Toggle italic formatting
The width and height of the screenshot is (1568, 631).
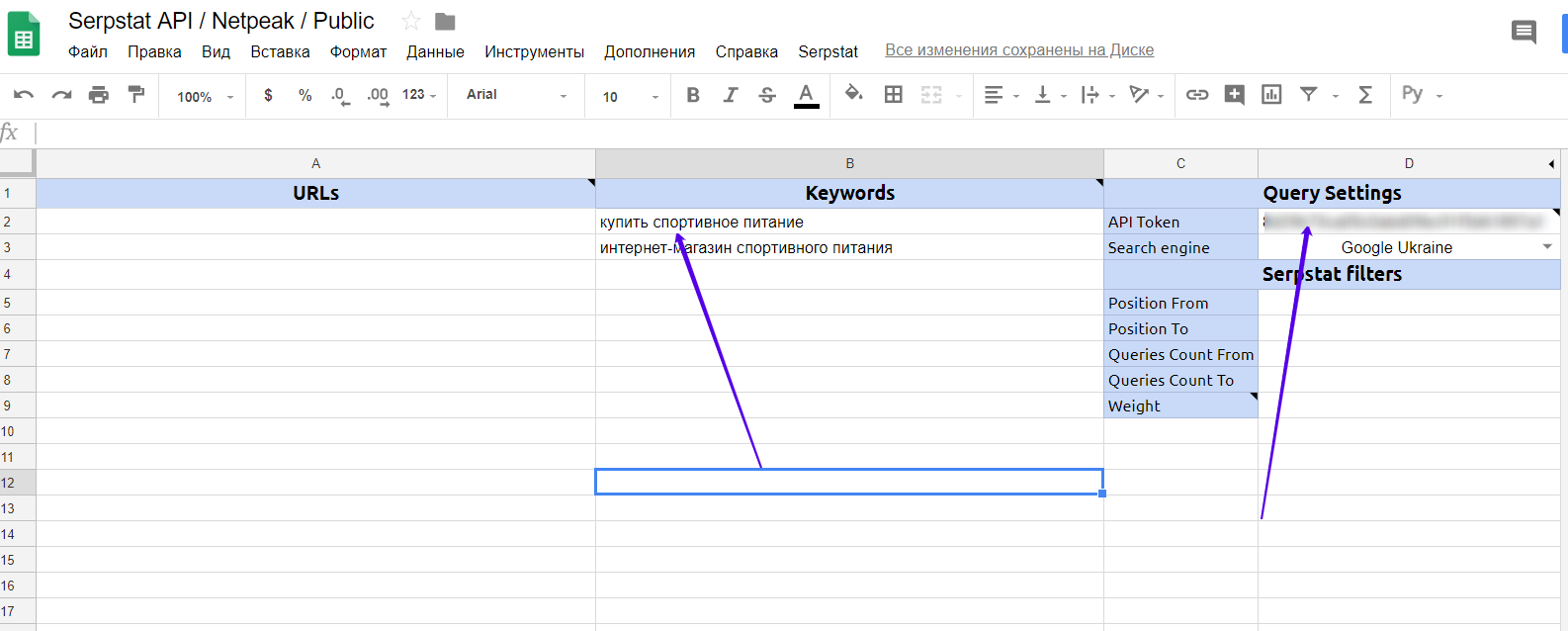click(730, 95)
